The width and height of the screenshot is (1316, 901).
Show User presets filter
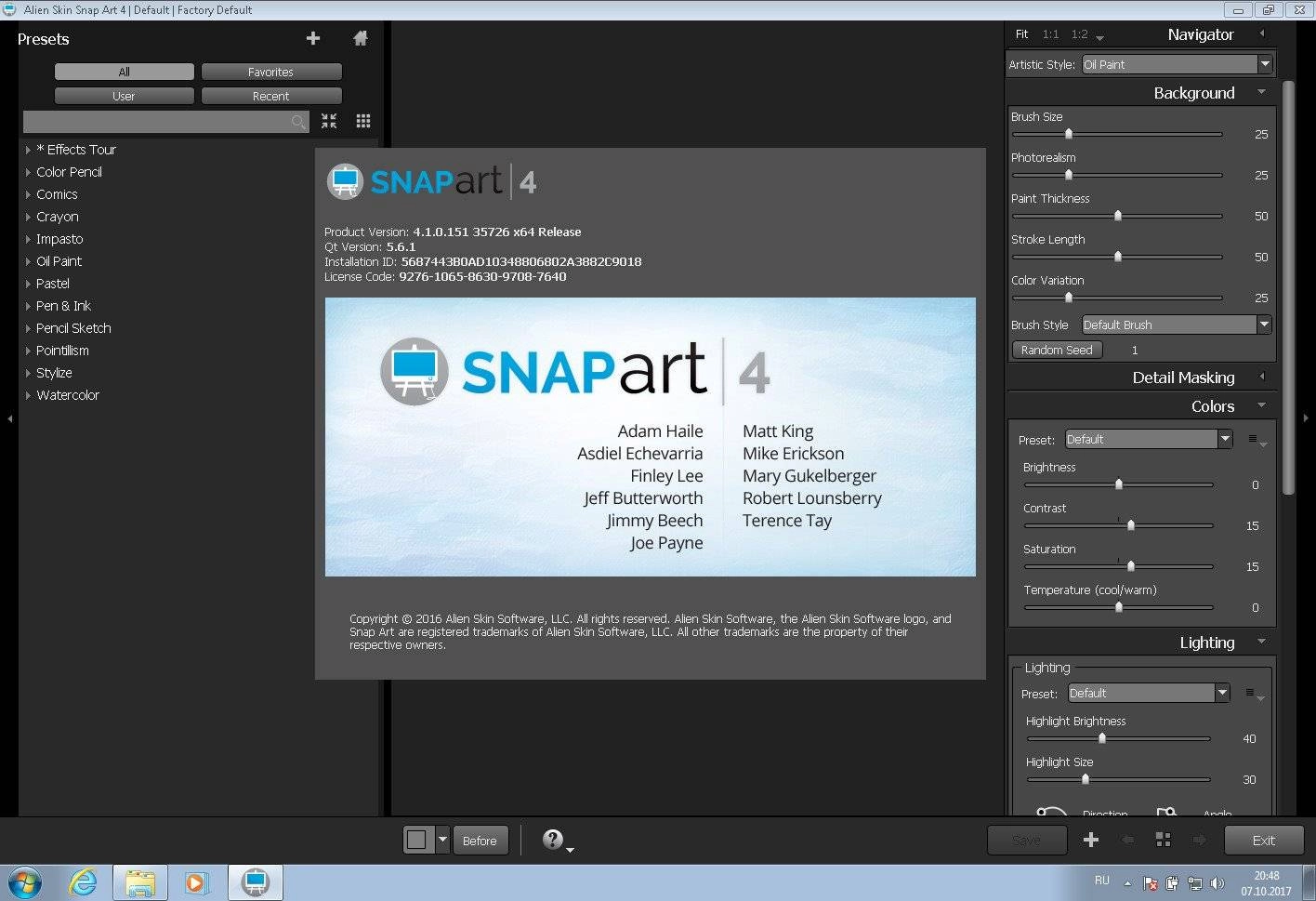(125, 96)
